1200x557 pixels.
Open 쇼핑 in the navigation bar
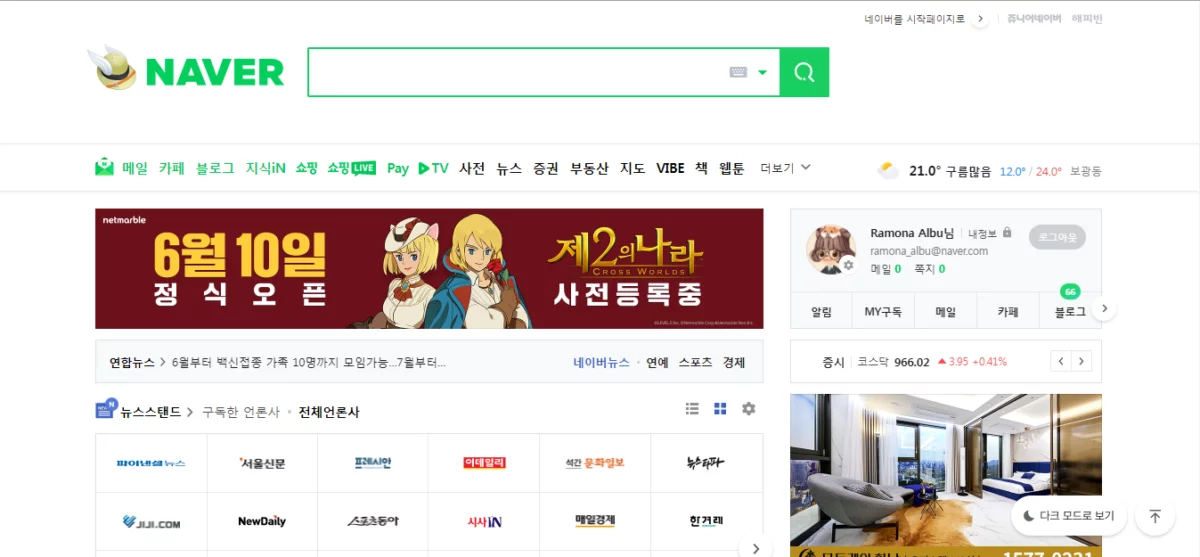click(306, 168)
